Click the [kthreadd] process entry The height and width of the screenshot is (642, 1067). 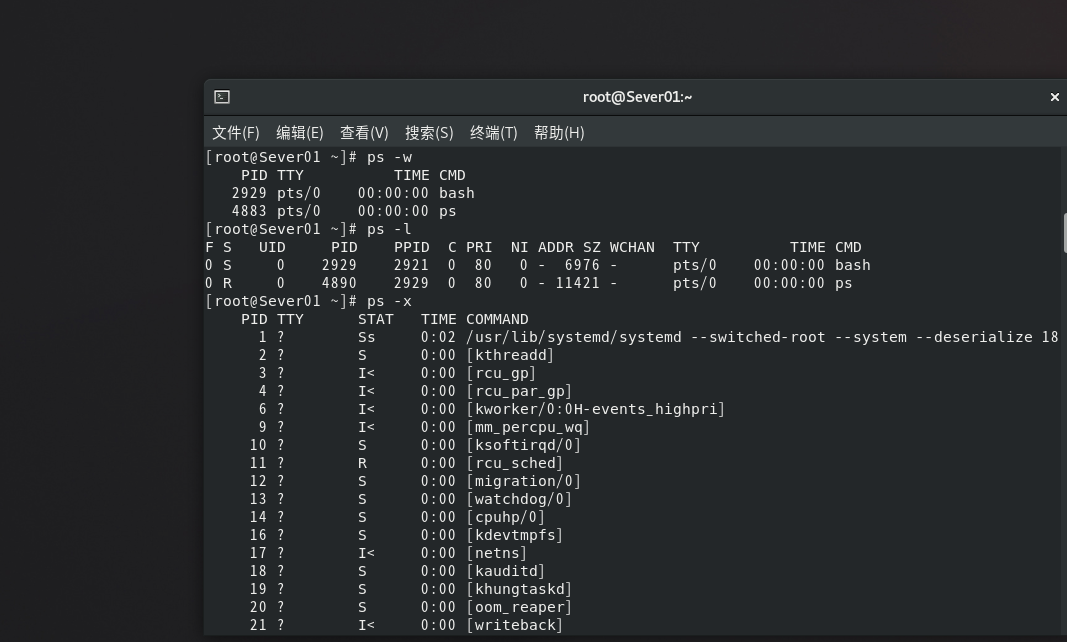tap(510, 355)
